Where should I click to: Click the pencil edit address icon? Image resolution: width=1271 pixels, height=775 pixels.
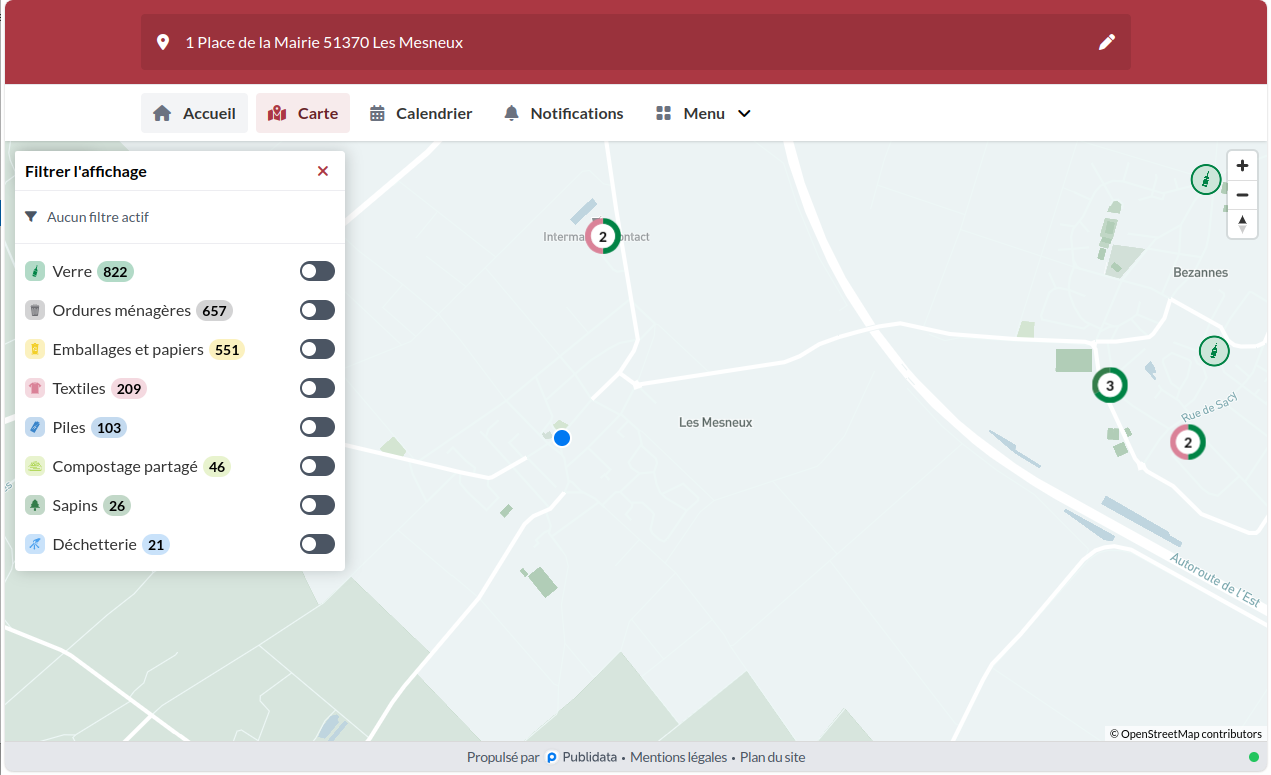coord(1106,42)
